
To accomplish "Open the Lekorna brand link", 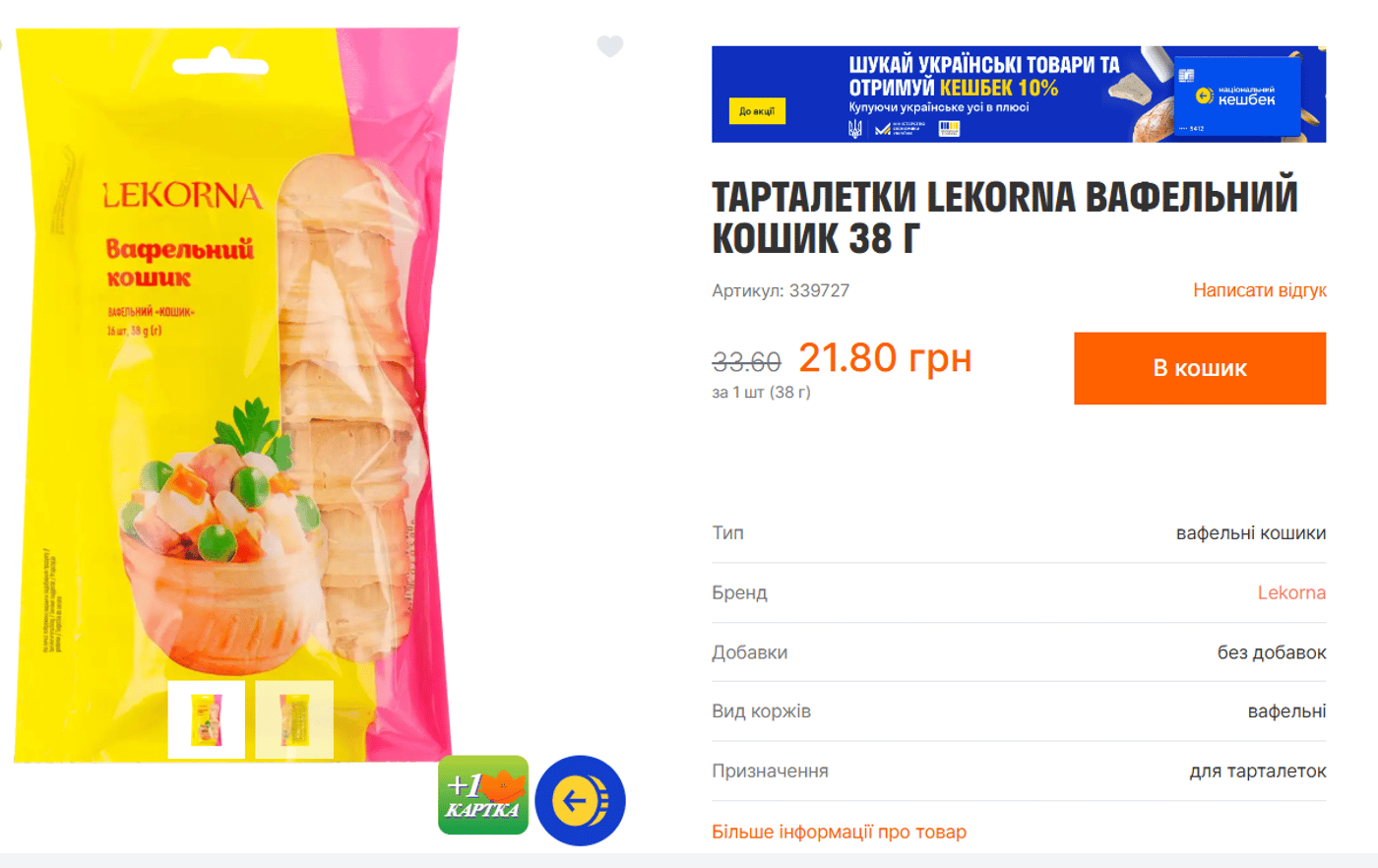I will 1291,592.
